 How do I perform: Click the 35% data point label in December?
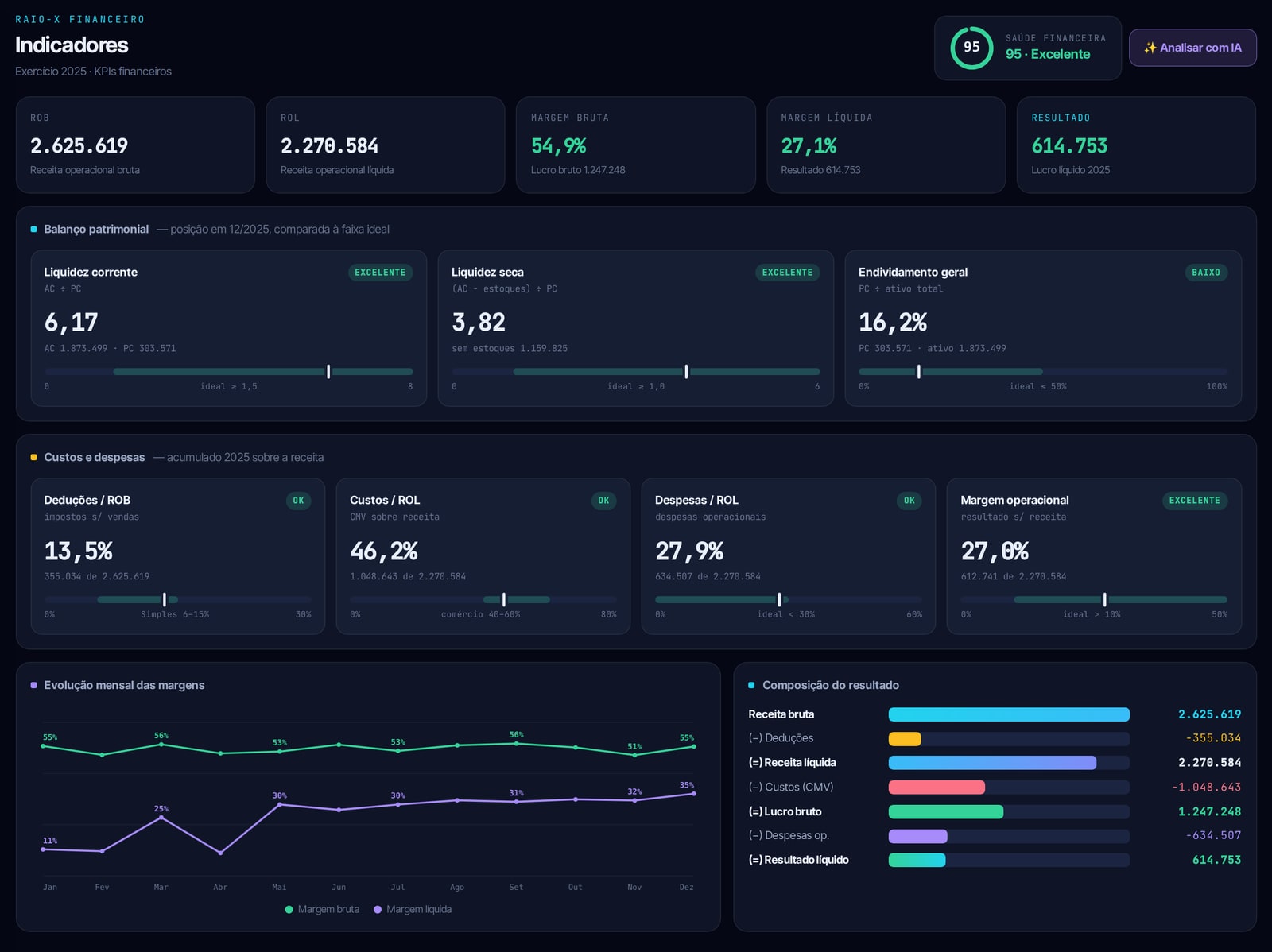pos(687,785)
